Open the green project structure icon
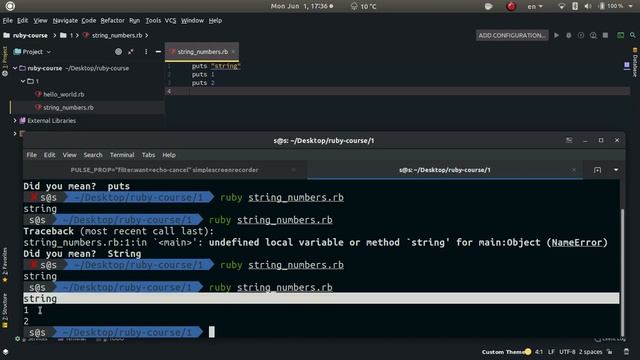This screenshot has height=360, width=640. (x=620, y=36)
